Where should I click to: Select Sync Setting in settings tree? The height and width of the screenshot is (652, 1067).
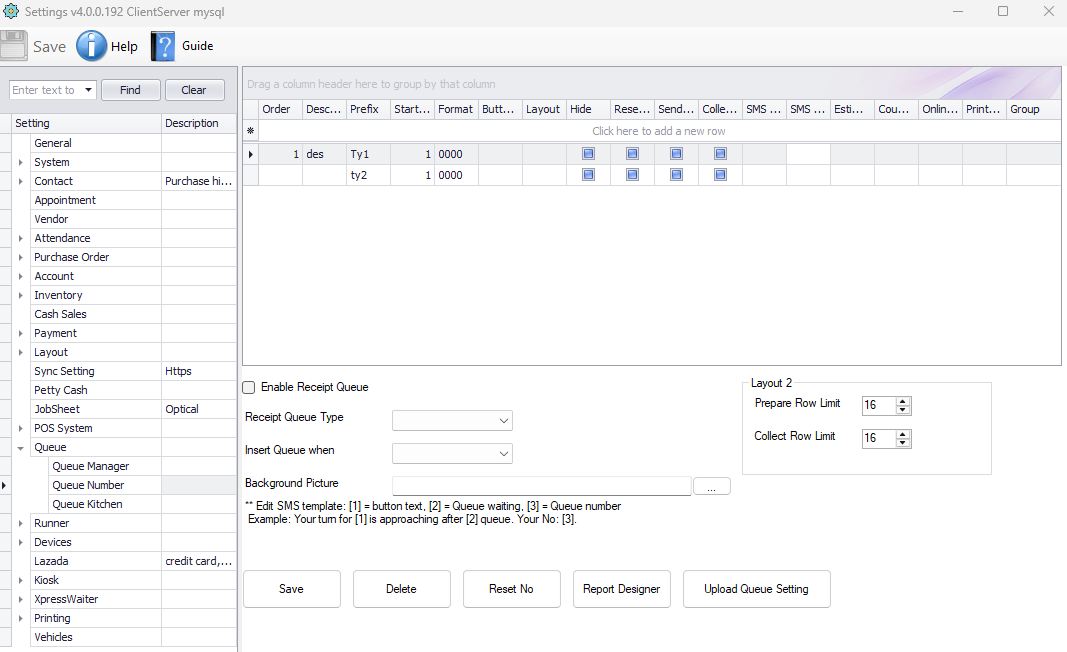point(65,371)
